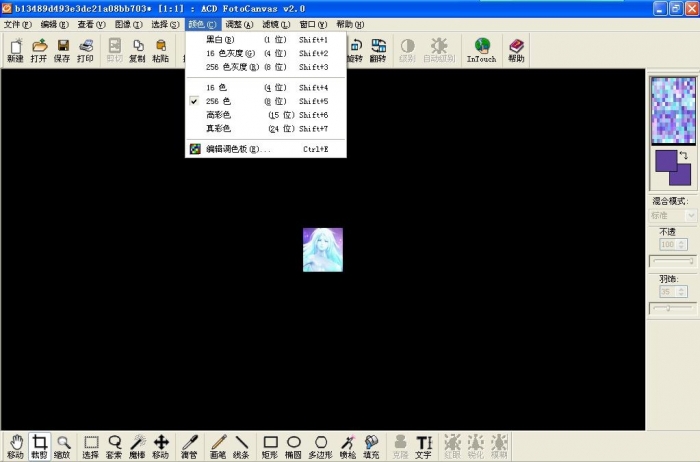Select the 填充 (Fill bucket) tool
The height and width of the screenshot is (462, 700).
pyautogui.click(x=371, y=446)
